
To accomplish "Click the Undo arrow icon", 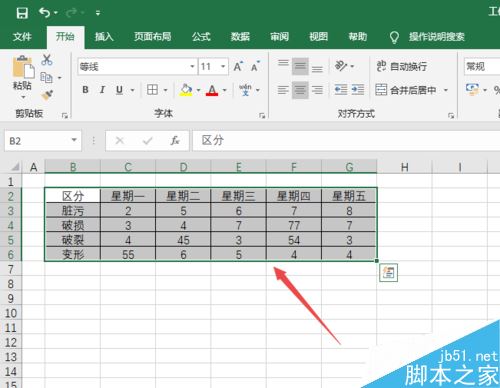I will coord(45,13).
